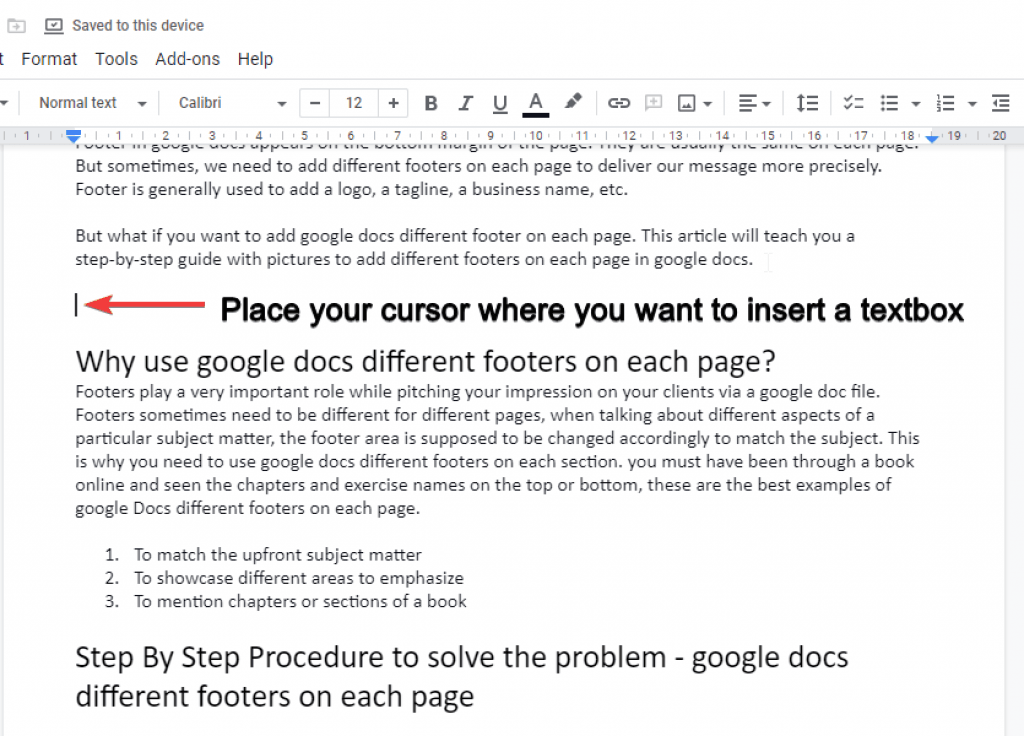1024x736 pixels.
Task: Decrease font size with minus button
Action: 315,103
